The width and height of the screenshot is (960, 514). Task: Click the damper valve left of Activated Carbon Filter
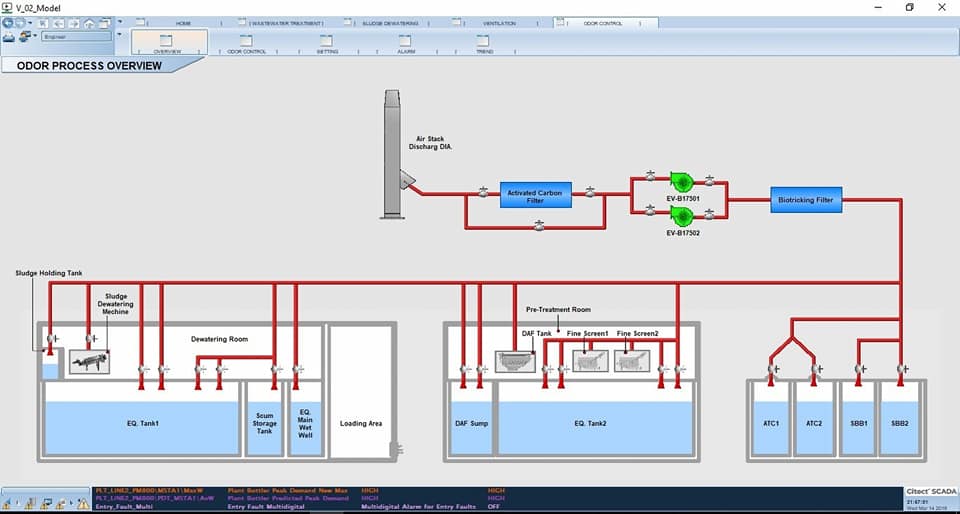(482, 192)
